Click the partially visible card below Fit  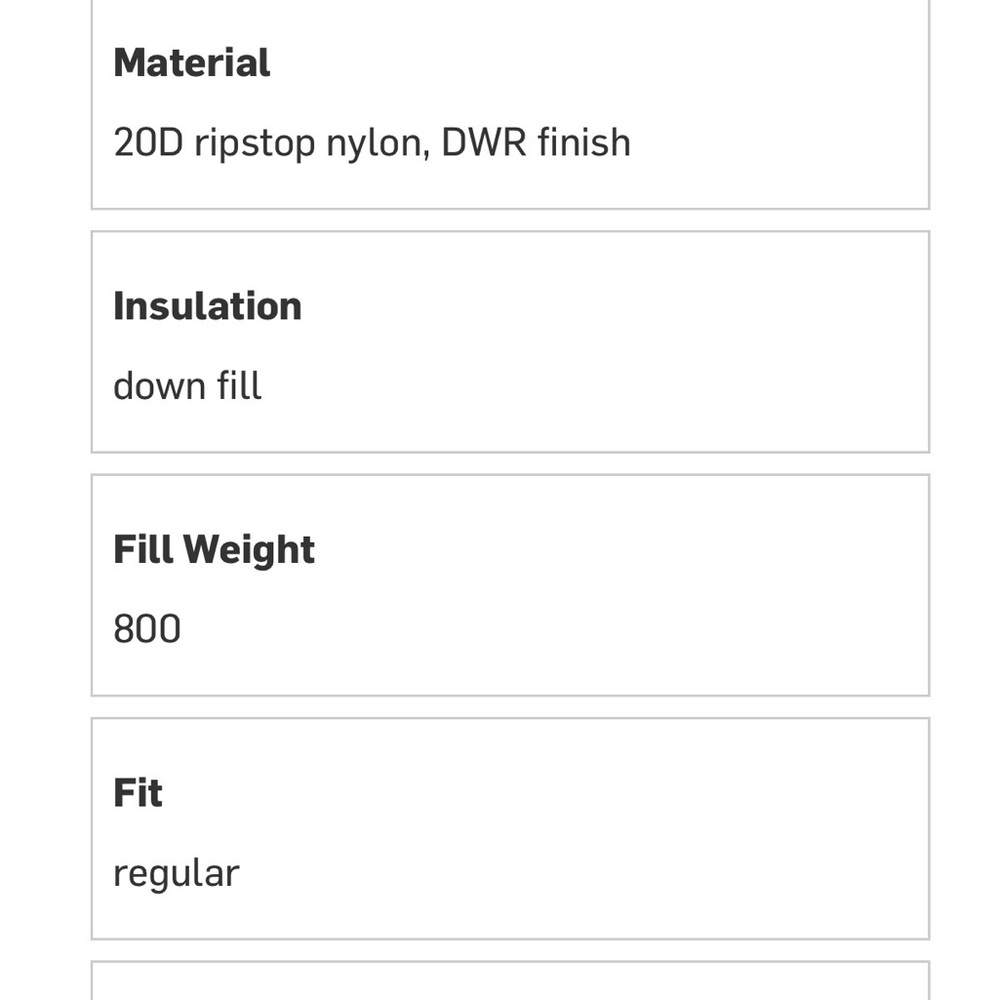point(510,982)
